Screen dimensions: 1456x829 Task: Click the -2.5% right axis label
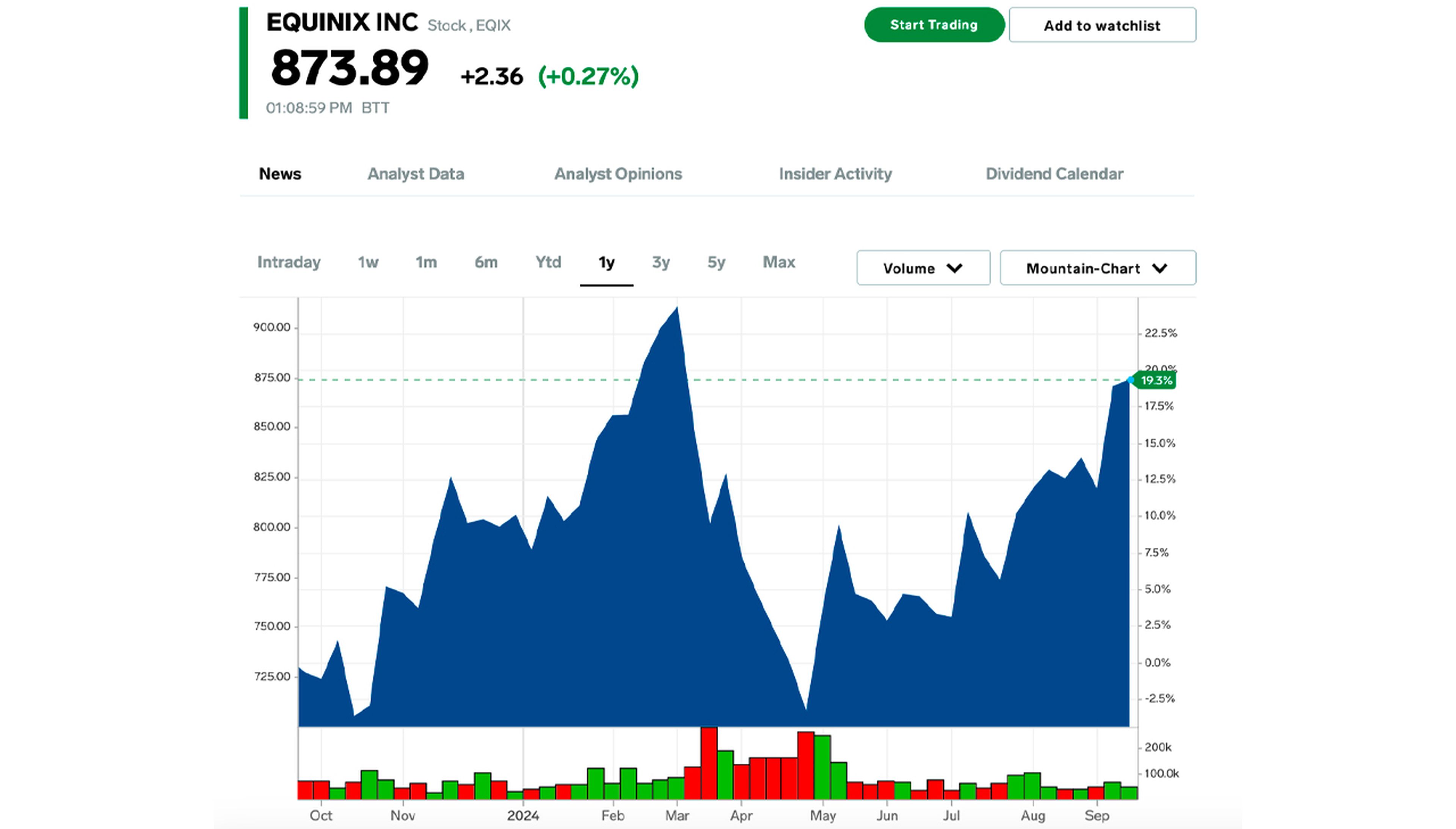[x=1159, y=699]
